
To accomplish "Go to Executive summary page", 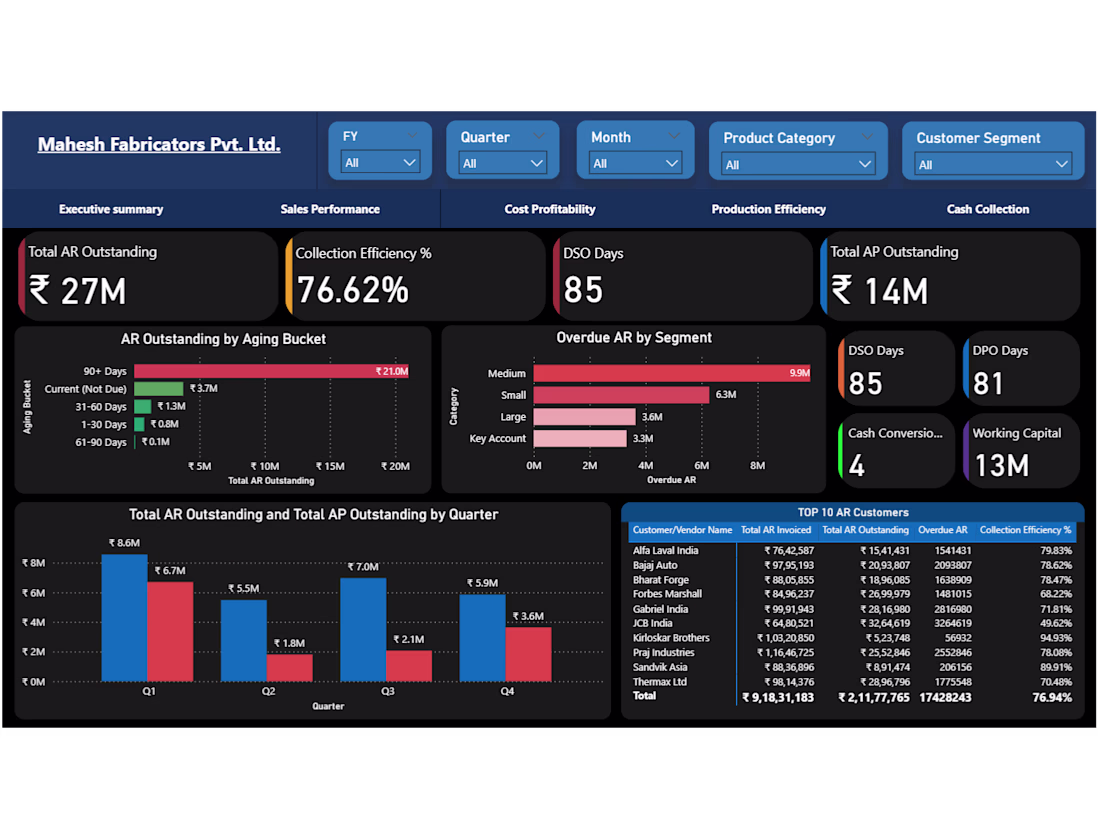I will 111,209.
